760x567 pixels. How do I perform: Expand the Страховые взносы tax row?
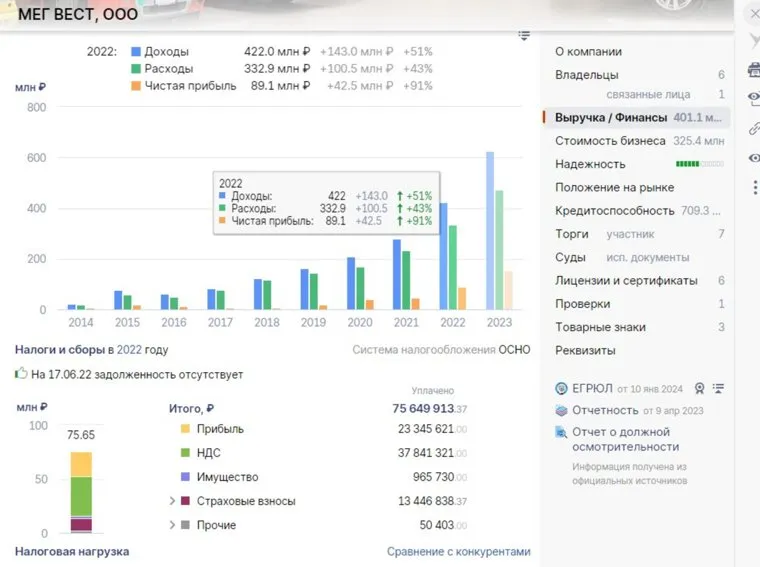(x=172, y=501)
